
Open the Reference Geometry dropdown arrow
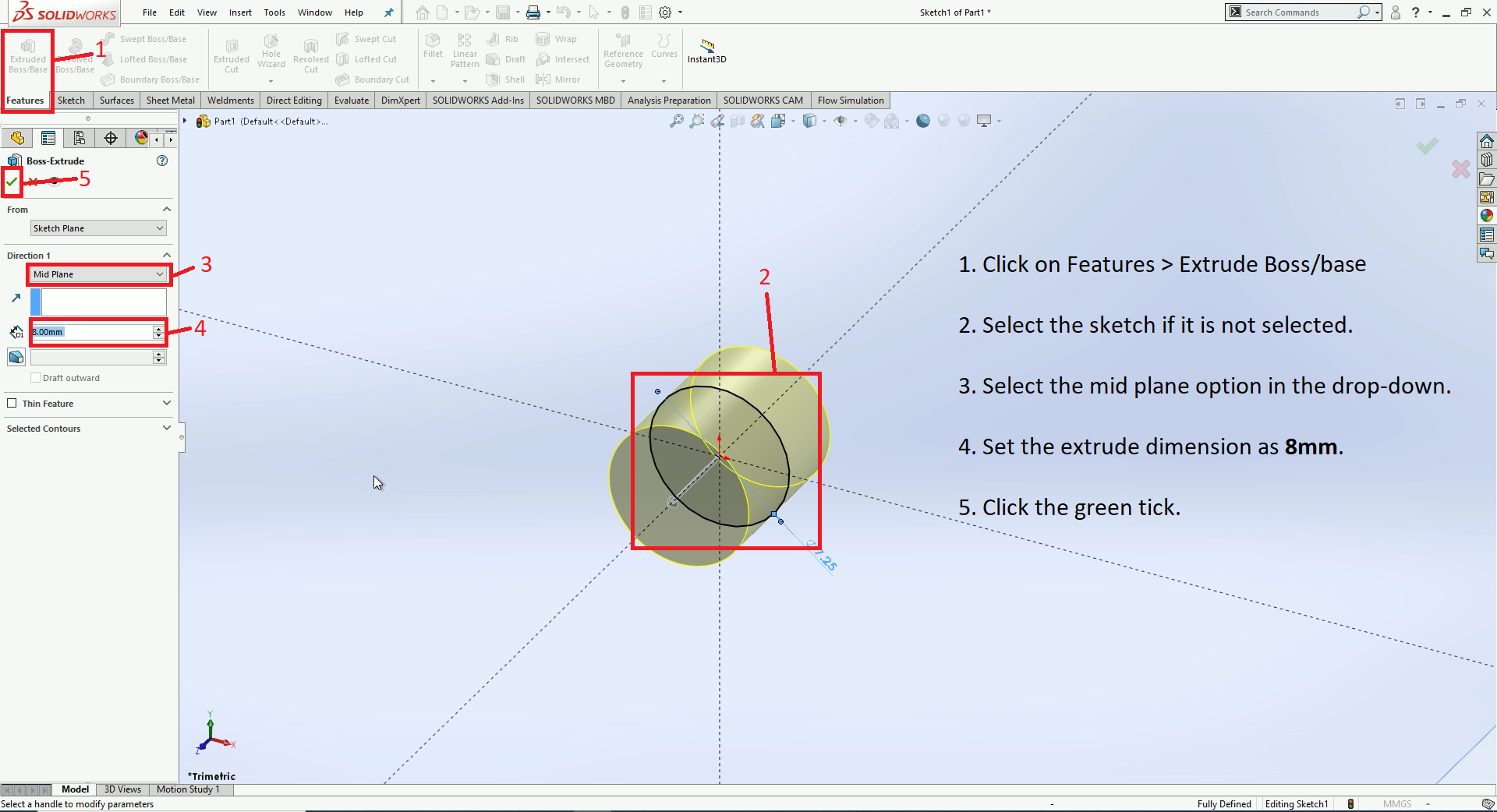[623, 81]
